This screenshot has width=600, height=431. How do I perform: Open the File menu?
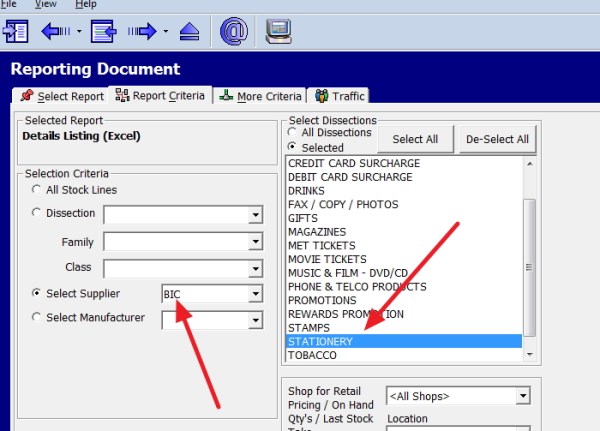tap(8, 4)
